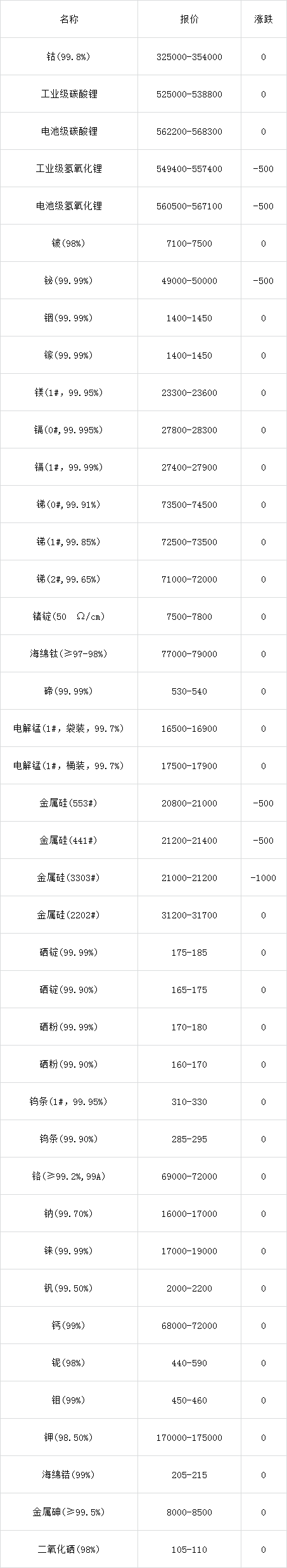Click the 金属硅(2202#) price 31200-31700

point(189,915)
